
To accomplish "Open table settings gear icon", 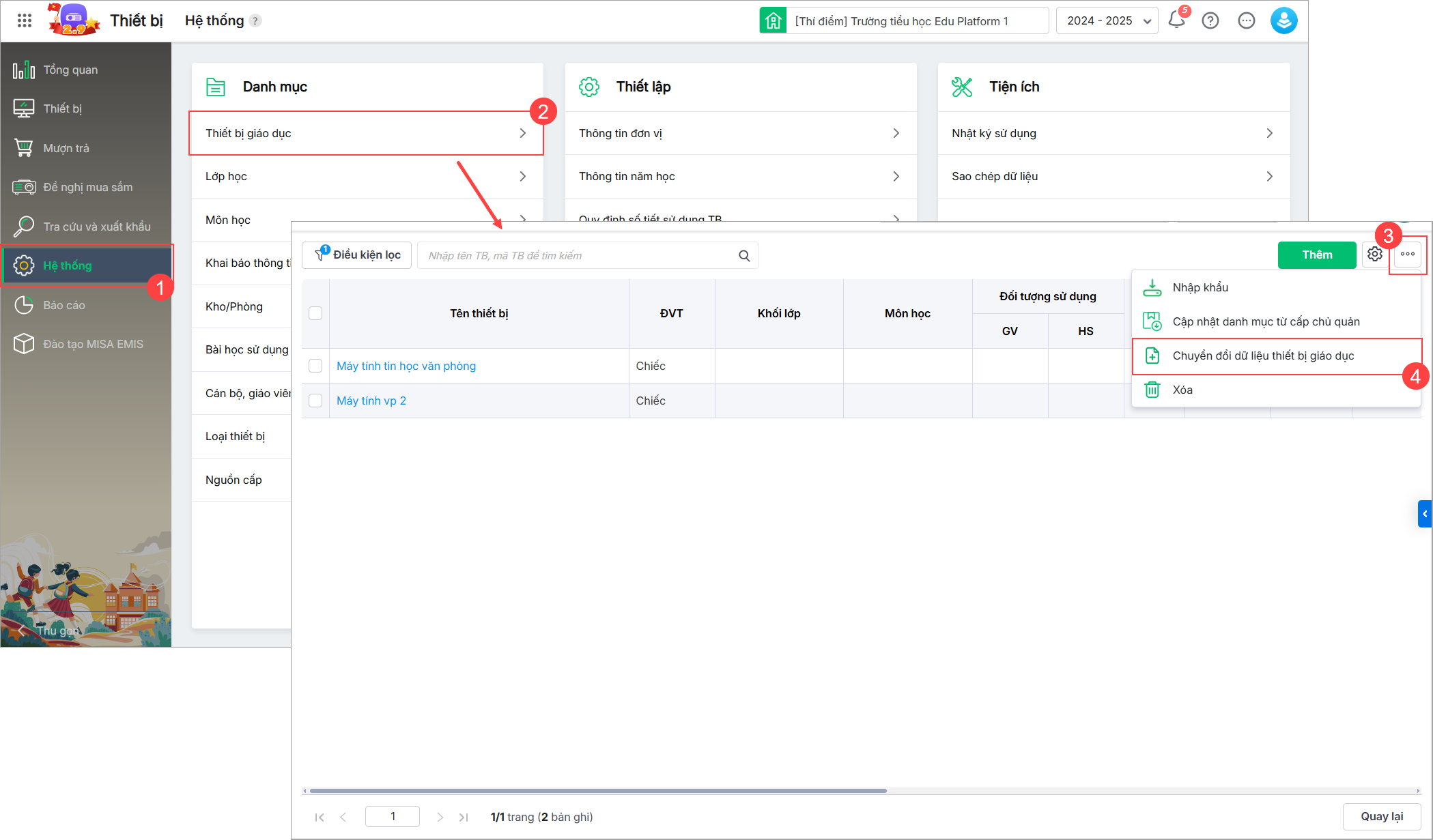I will click(1374, 255).
